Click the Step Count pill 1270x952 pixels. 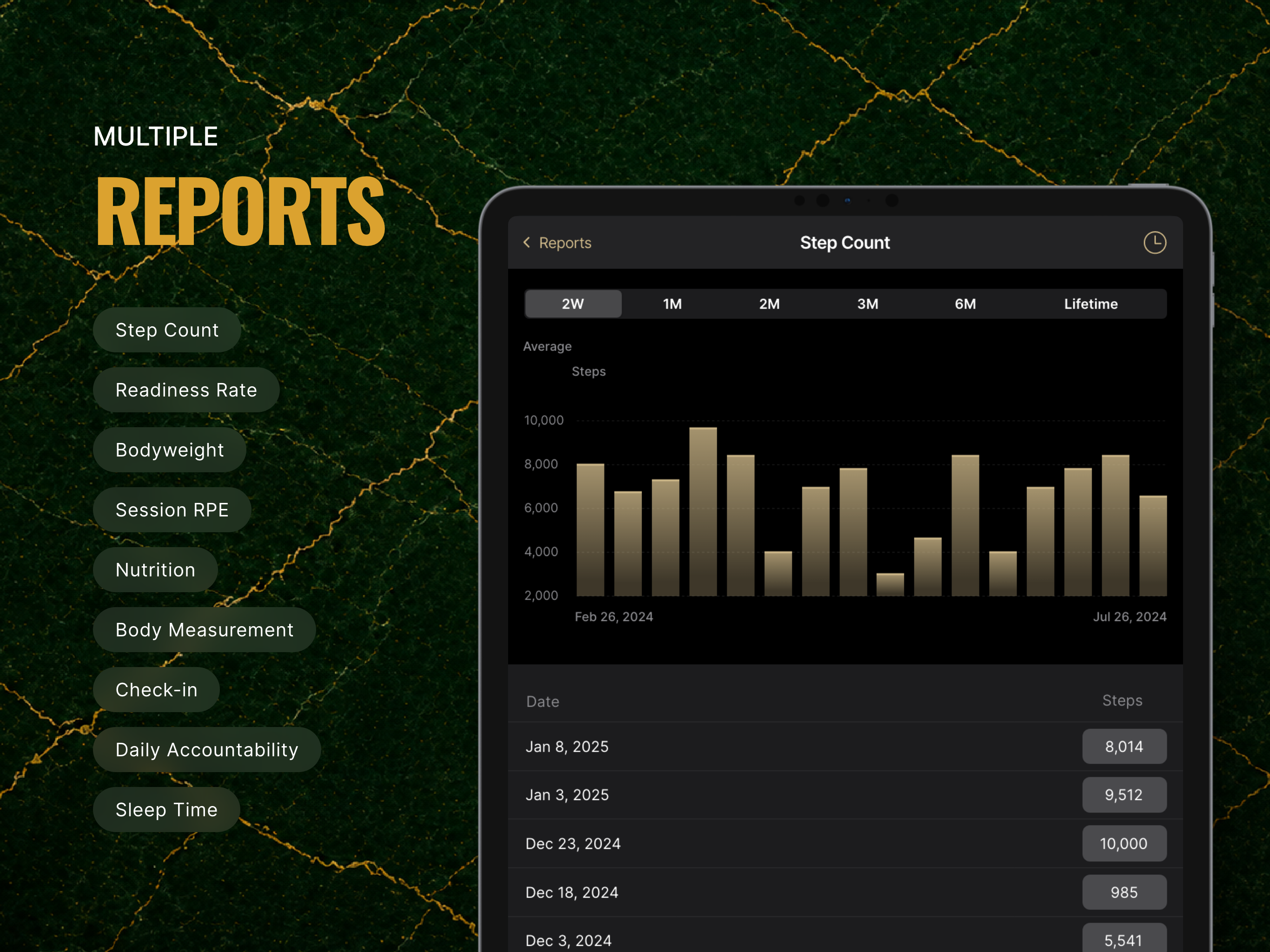(x=167, y=330)
